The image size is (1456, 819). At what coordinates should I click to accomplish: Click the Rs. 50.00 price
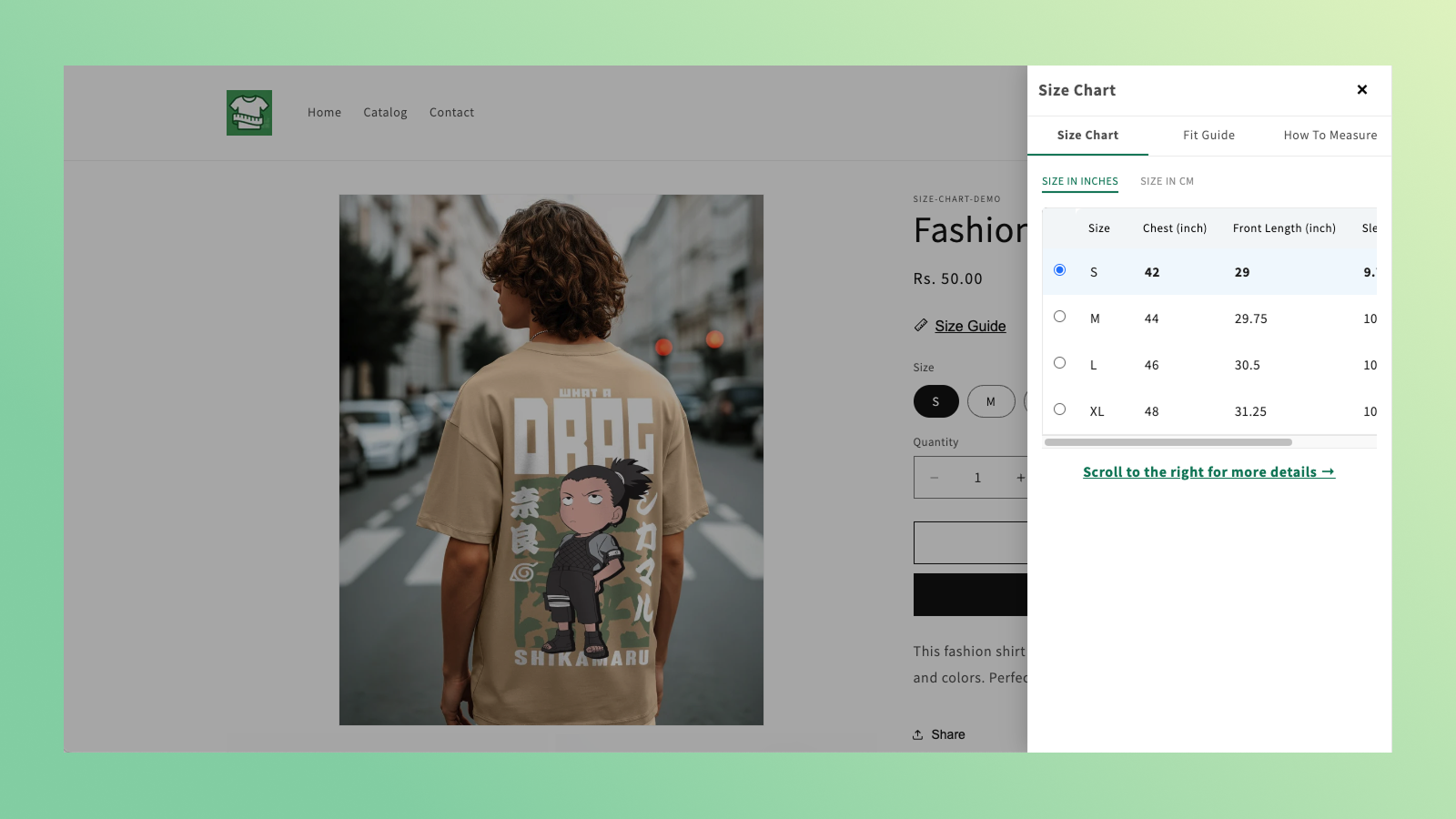[x=947, y=278]
